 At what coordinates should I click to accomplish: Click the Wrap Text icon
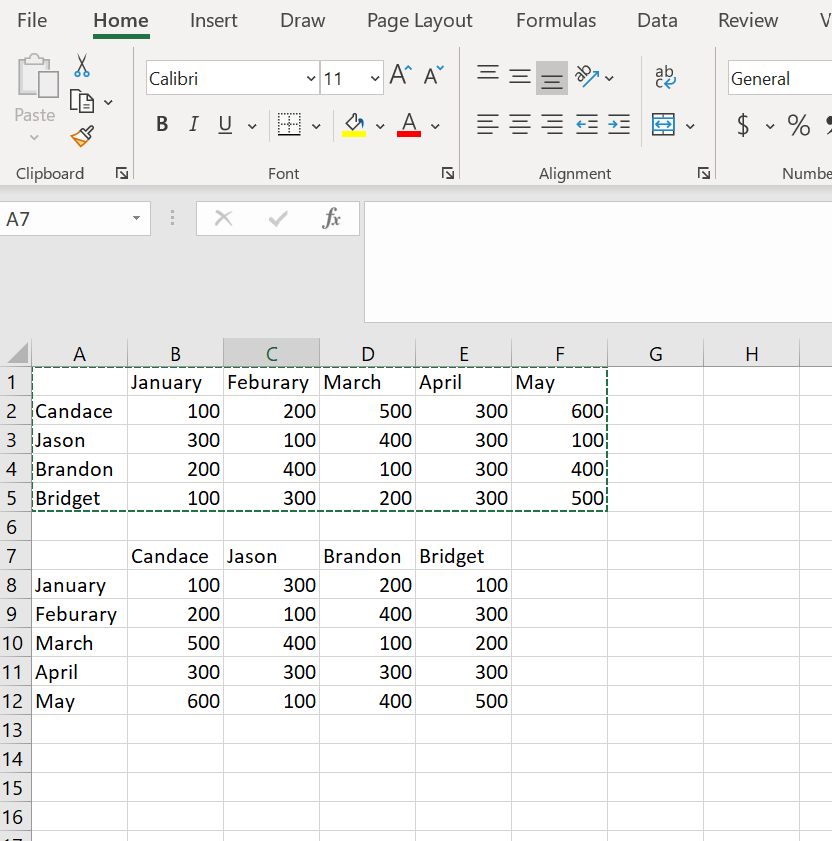tap(664, 77)
